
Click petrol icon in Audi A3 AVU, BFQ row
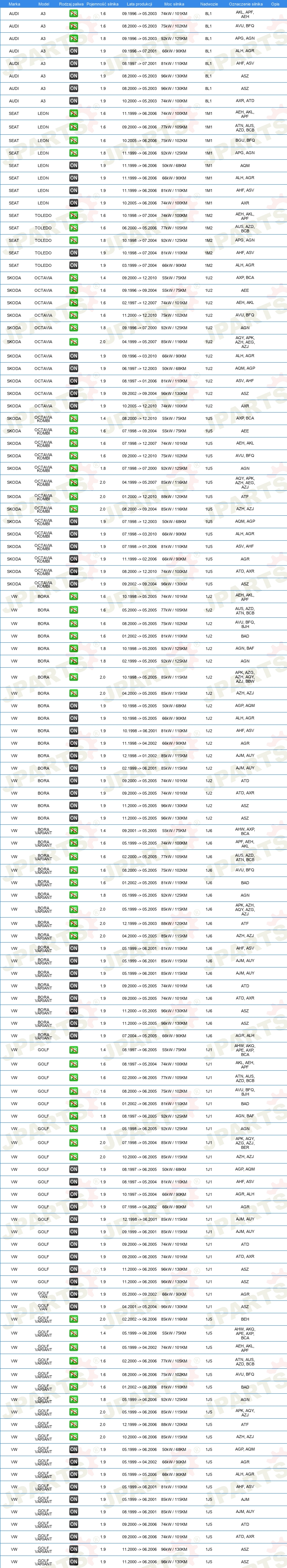[x=73, y=26]
